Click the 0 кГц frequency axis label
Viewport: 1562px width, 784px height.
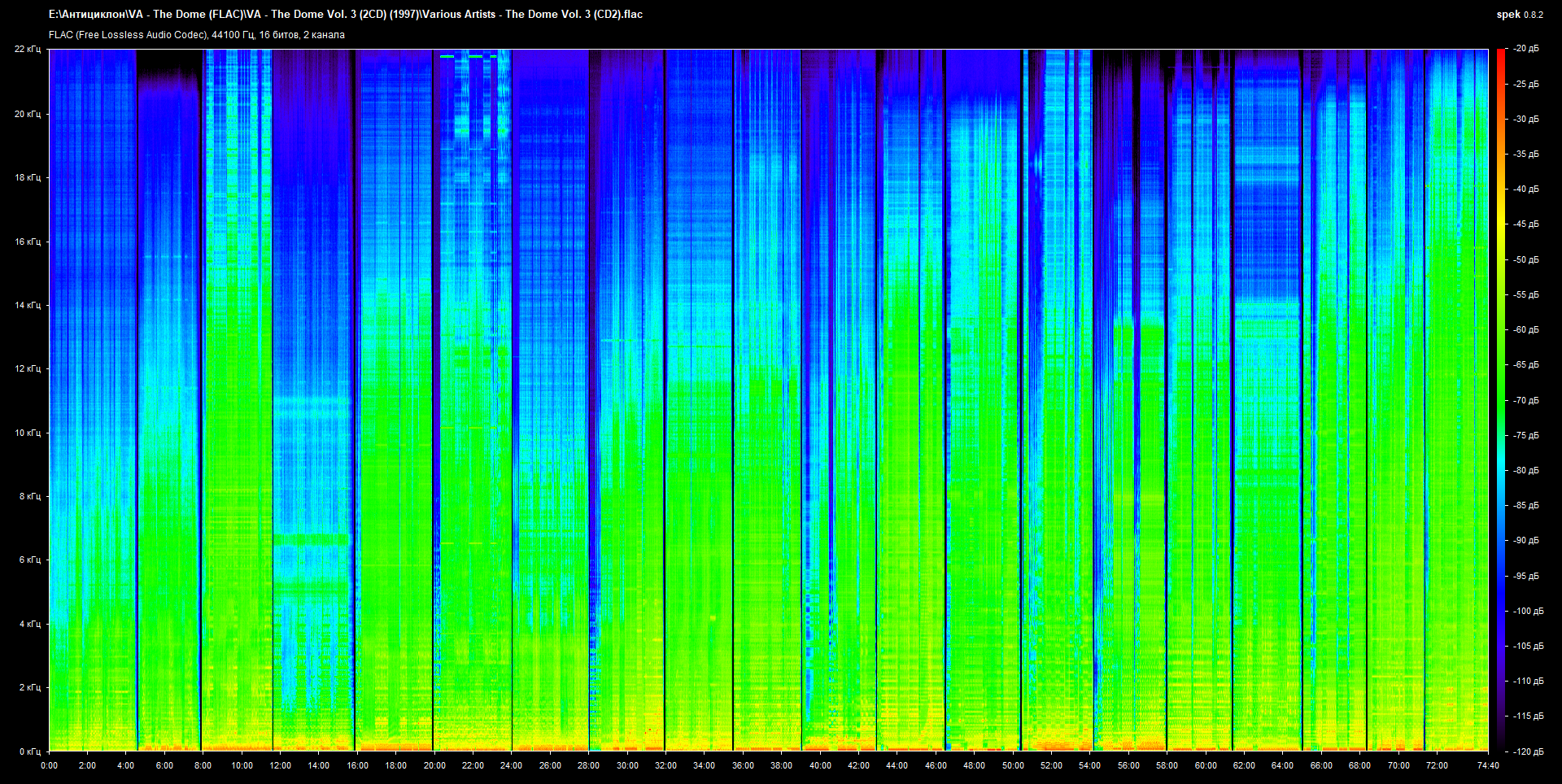30,751
